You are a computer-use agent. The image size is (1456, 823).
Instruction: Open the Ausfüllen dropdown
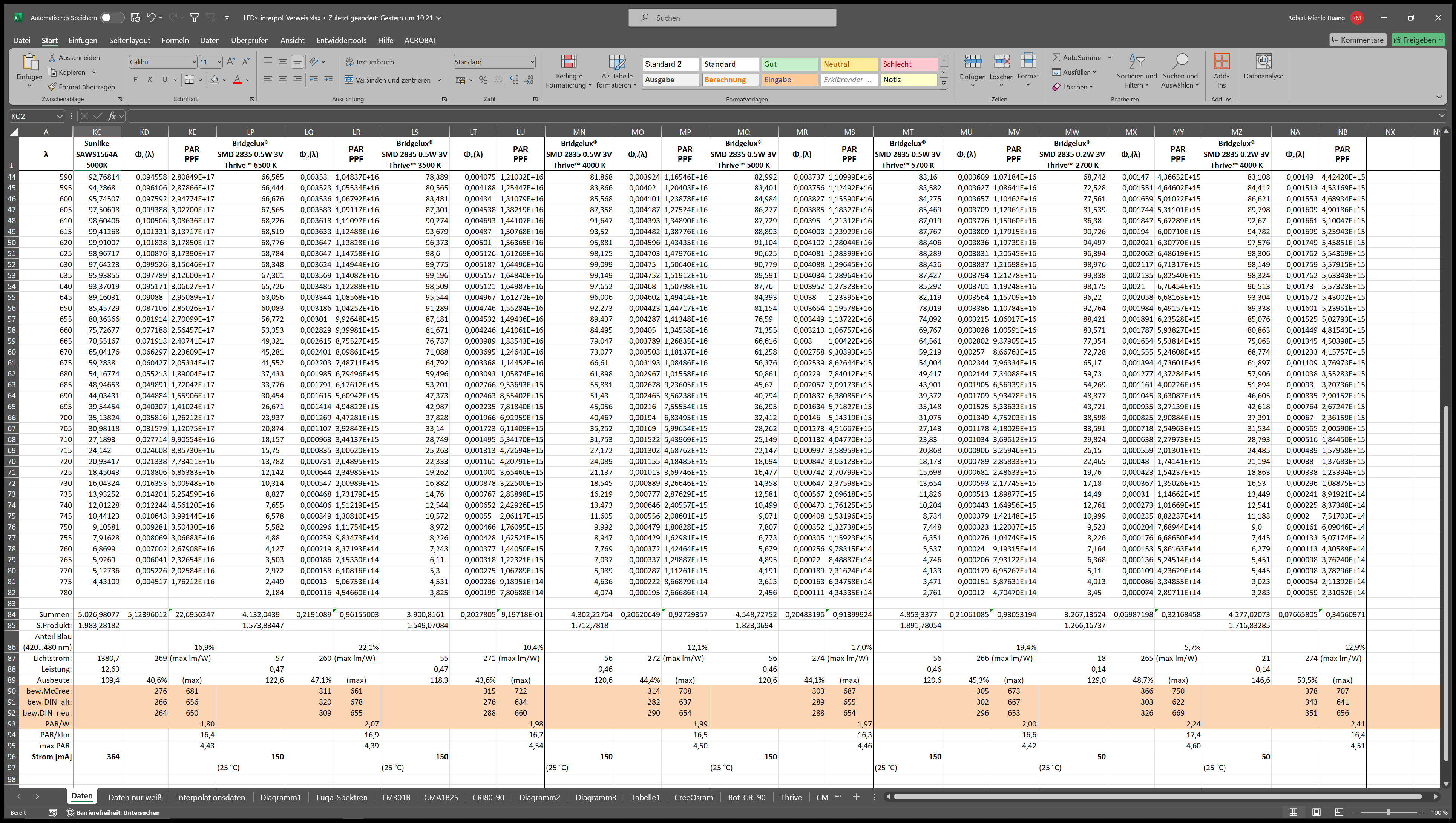1074,72
